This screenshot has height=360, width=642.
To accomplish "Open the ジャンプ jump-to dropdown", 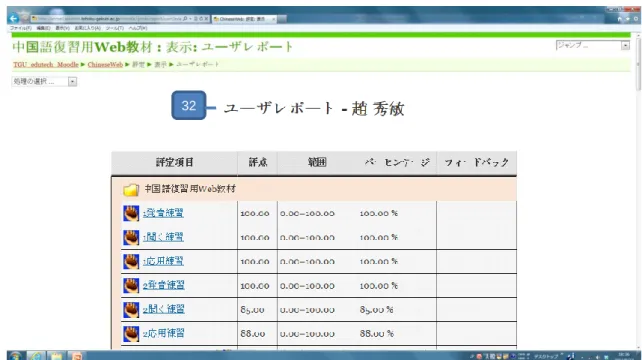I will tap(592, 45).
